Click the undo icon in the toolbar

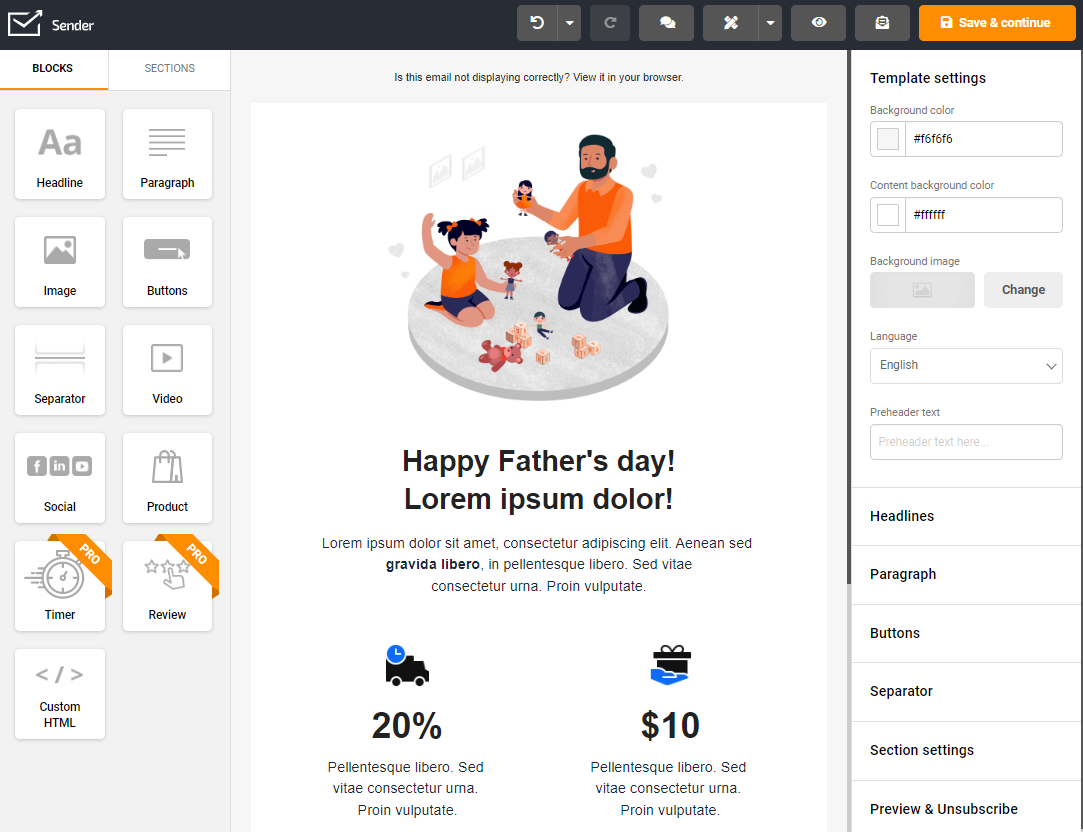[538, 22]
